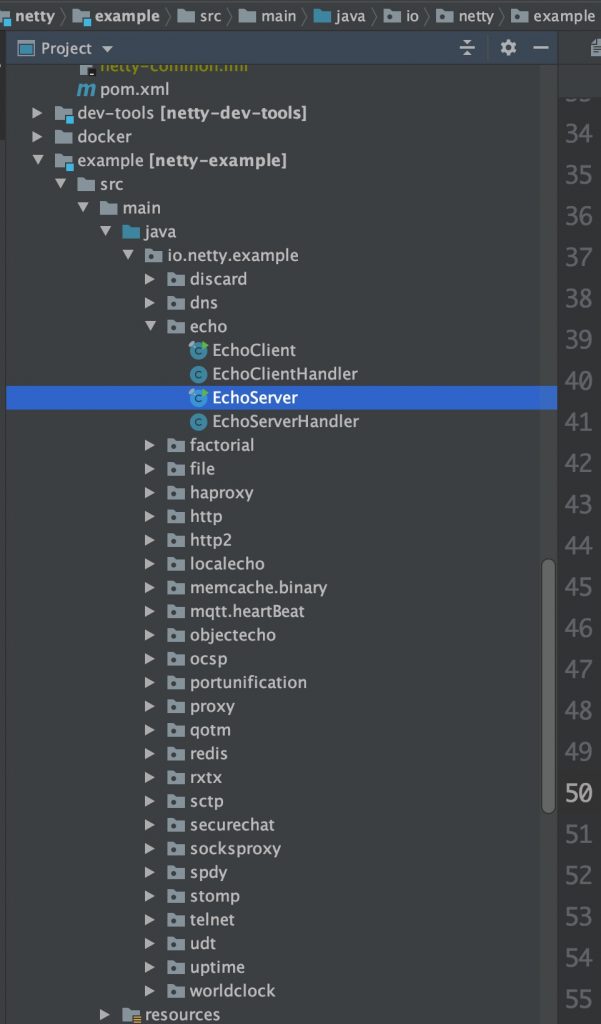Image resolution: width=601 pixels, height=1024 pixels.
Task: Click the collapse all icon in Project header
Action: pyautogui.click(x=467, y=48)
